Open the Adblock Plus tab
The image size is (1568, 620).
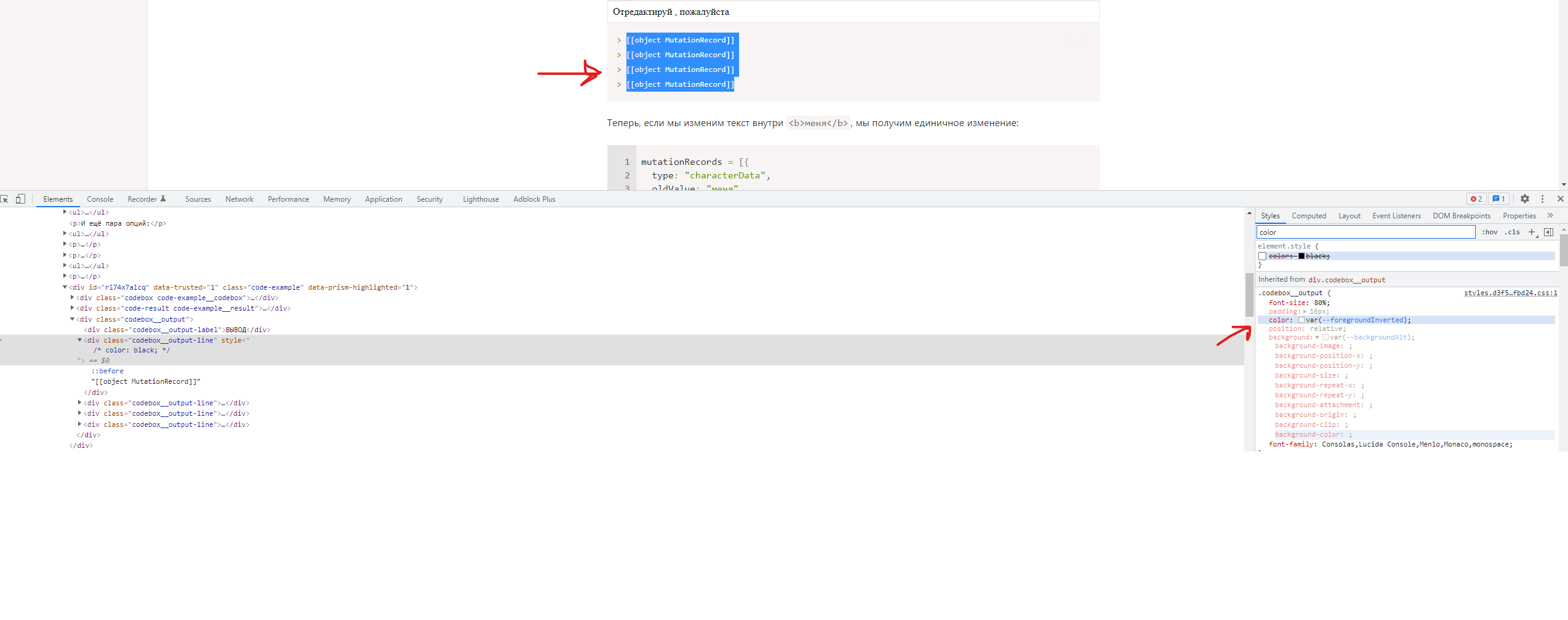coord(534,199)
